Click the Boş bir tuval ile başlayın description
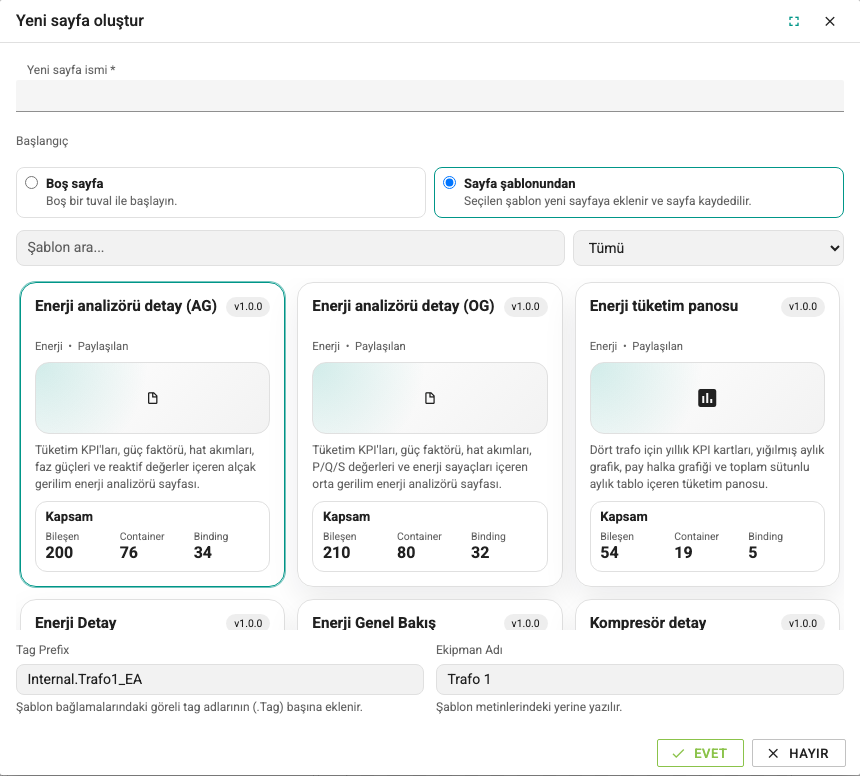This screenshot has height=776, width=860. pyautogui.click(x=111, y=201)
